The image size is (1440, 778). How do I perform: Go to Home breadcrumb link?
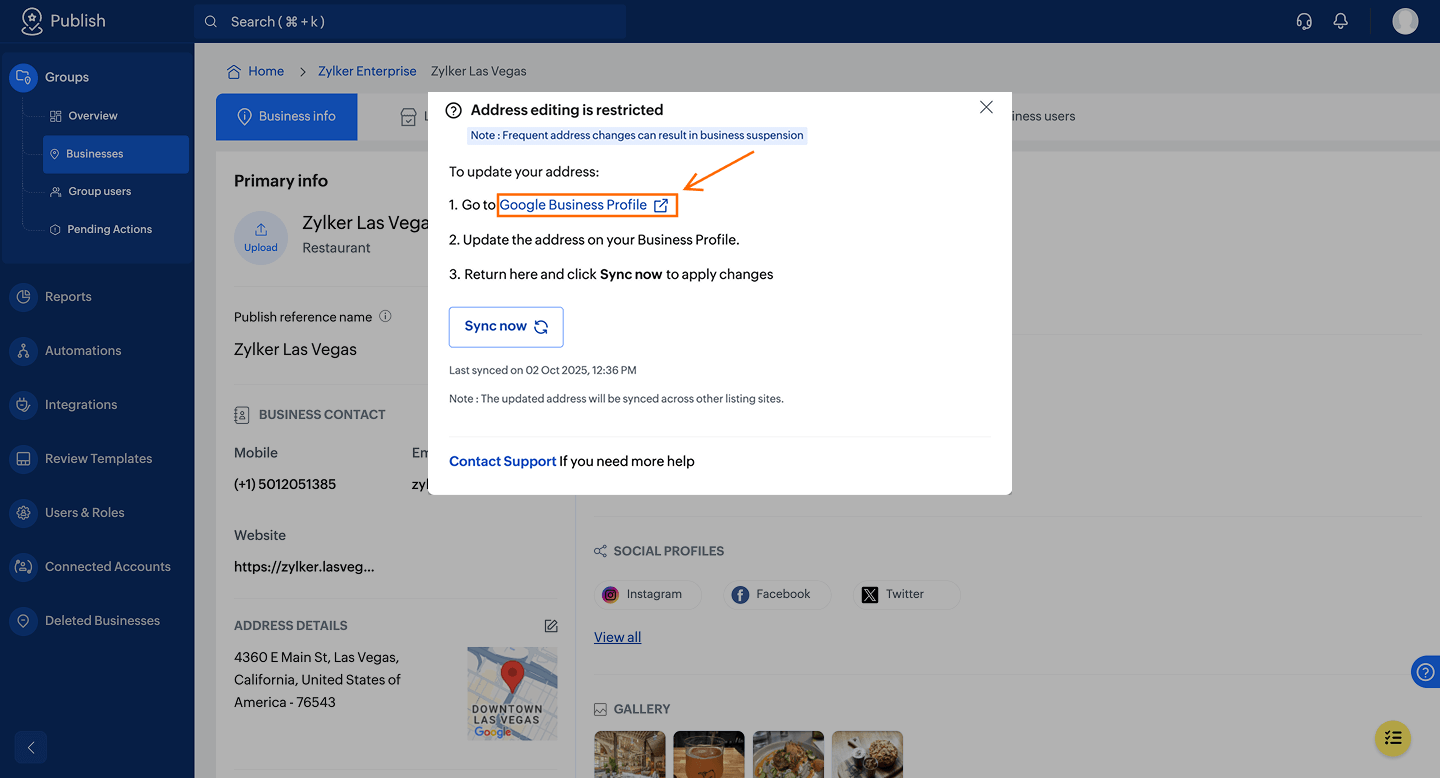click(266, 71)
